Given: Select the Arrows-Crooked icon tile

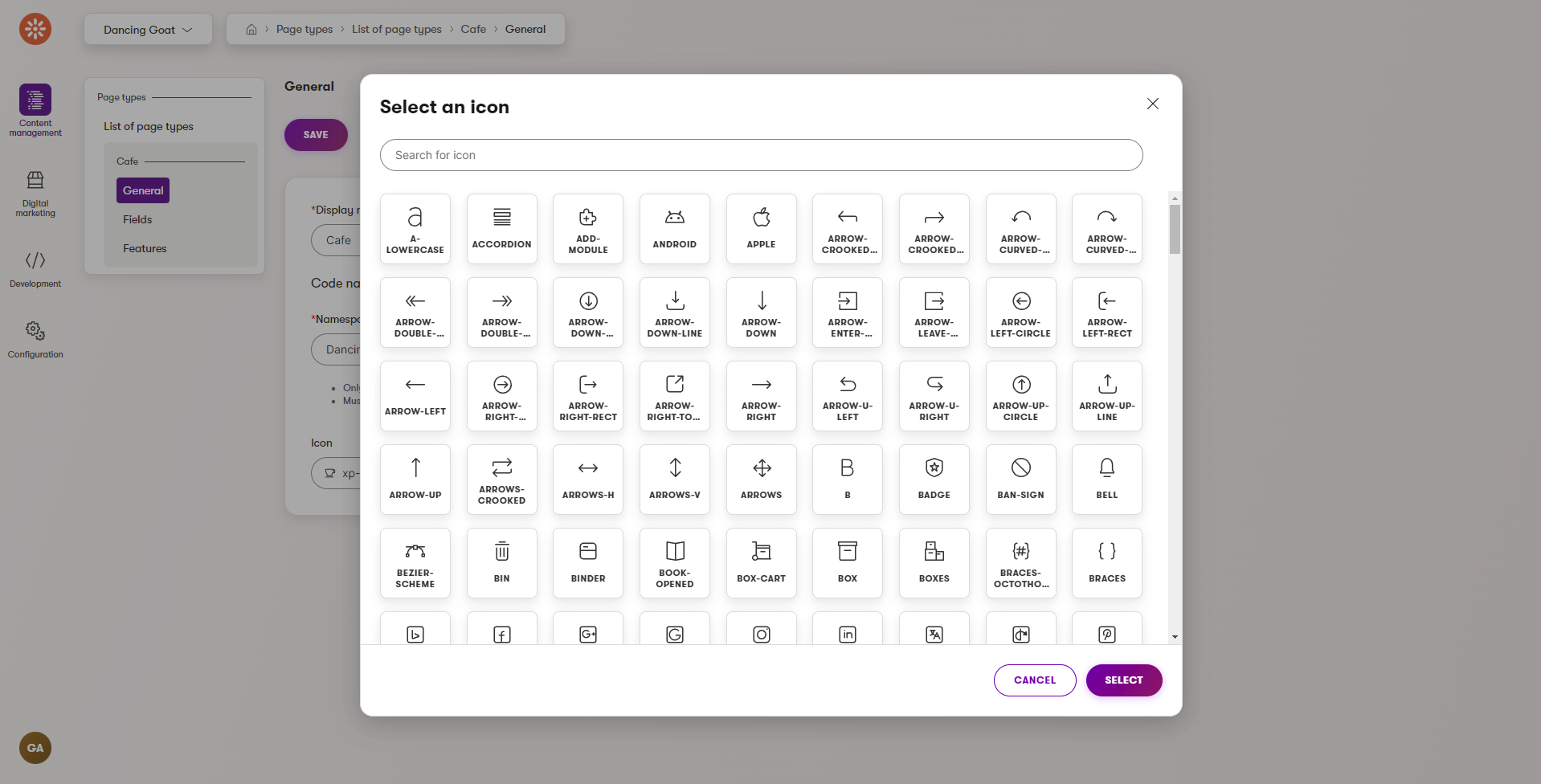Looking at the screenshot, I should point(501,480).
